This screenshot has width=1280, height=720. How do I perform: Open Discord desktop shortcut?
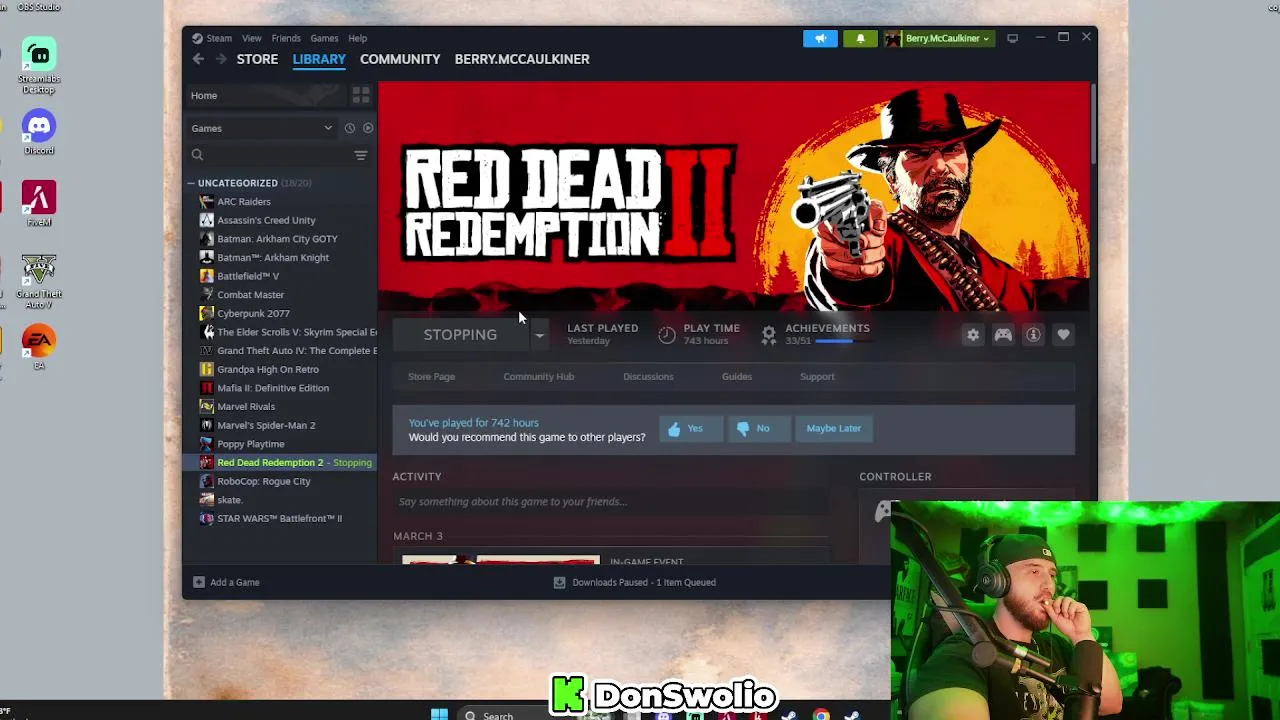[39, 132]
